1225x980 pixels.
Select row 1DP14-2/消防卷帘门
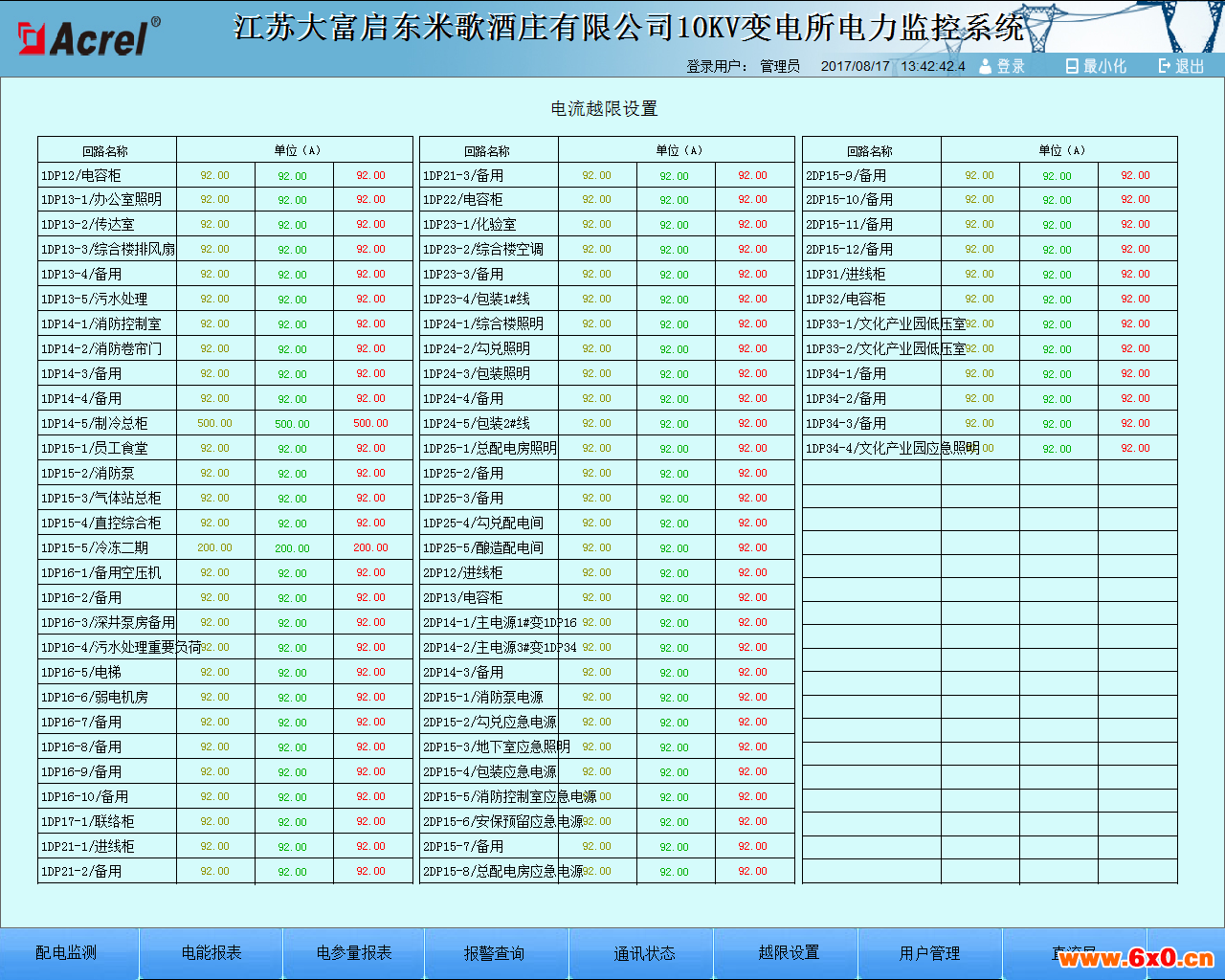(x=225, y=349)
